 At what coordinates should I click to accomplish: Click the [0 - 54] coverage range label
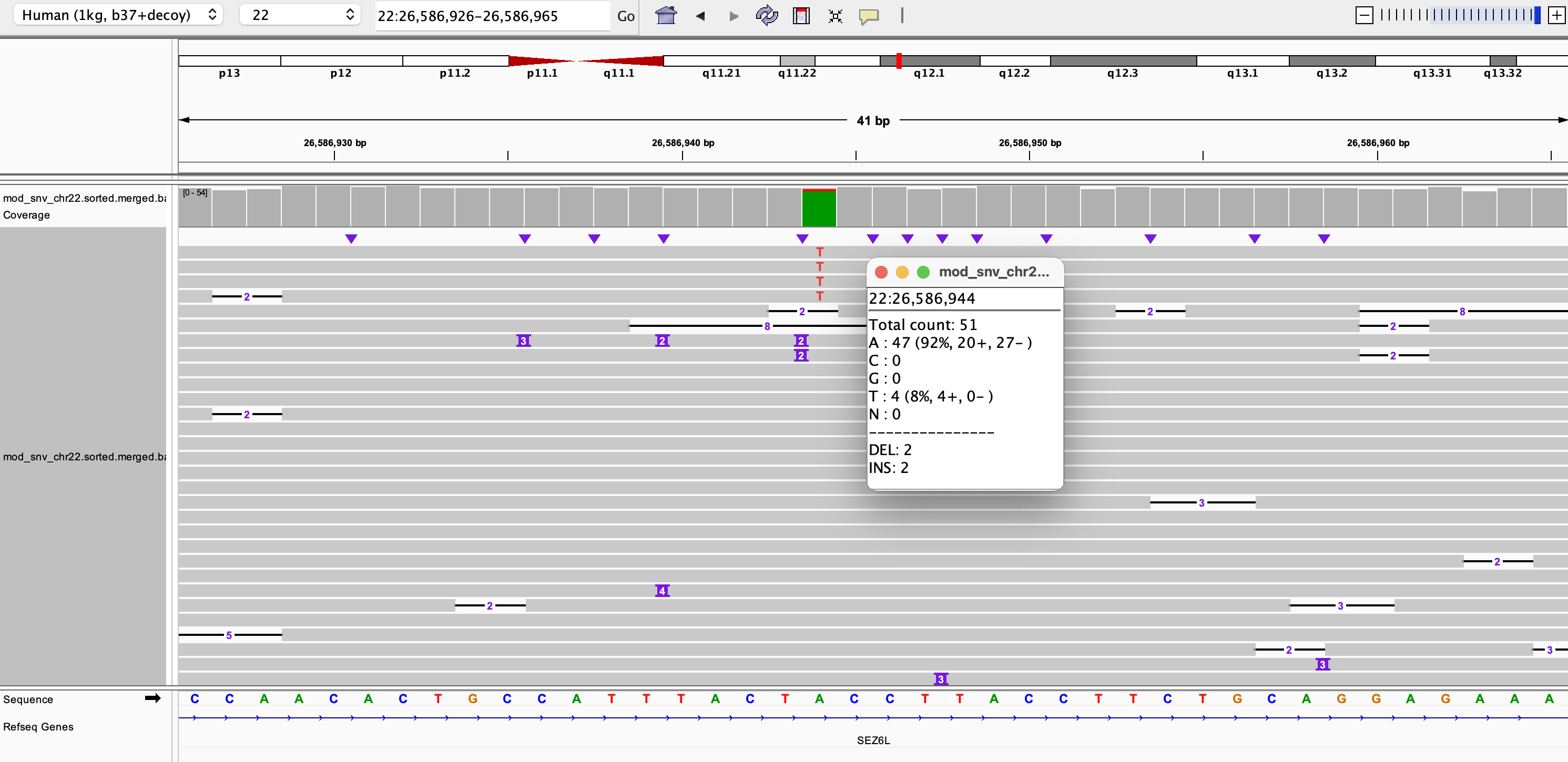(195, 193)
